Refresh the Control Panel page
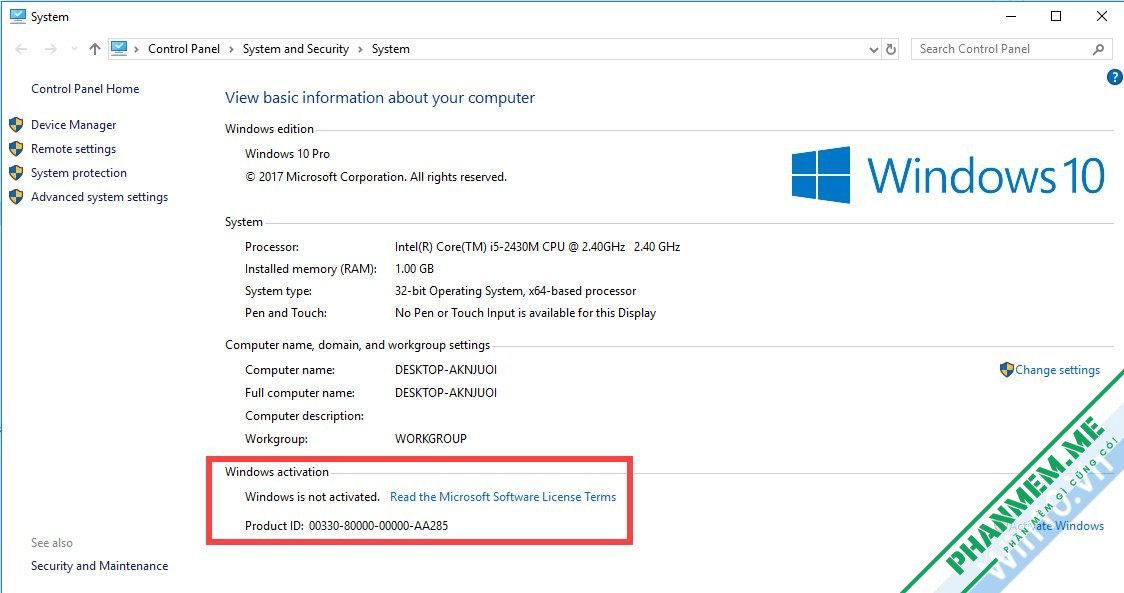Viewport: 1124px width, 593px height. pos(891,49)
